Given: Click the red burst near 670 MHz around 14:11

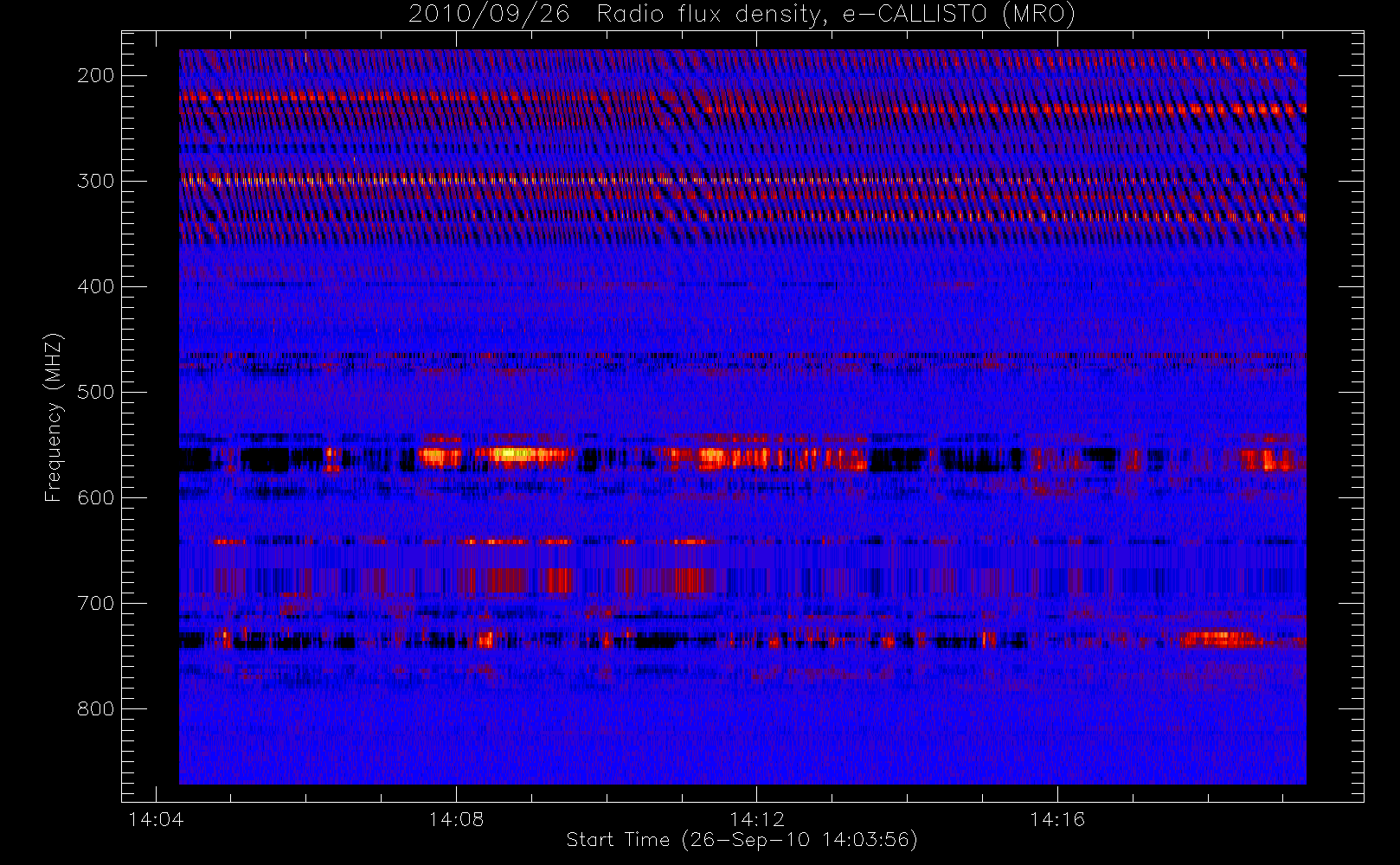Looking at the screenshot, I should click(690, 580).
